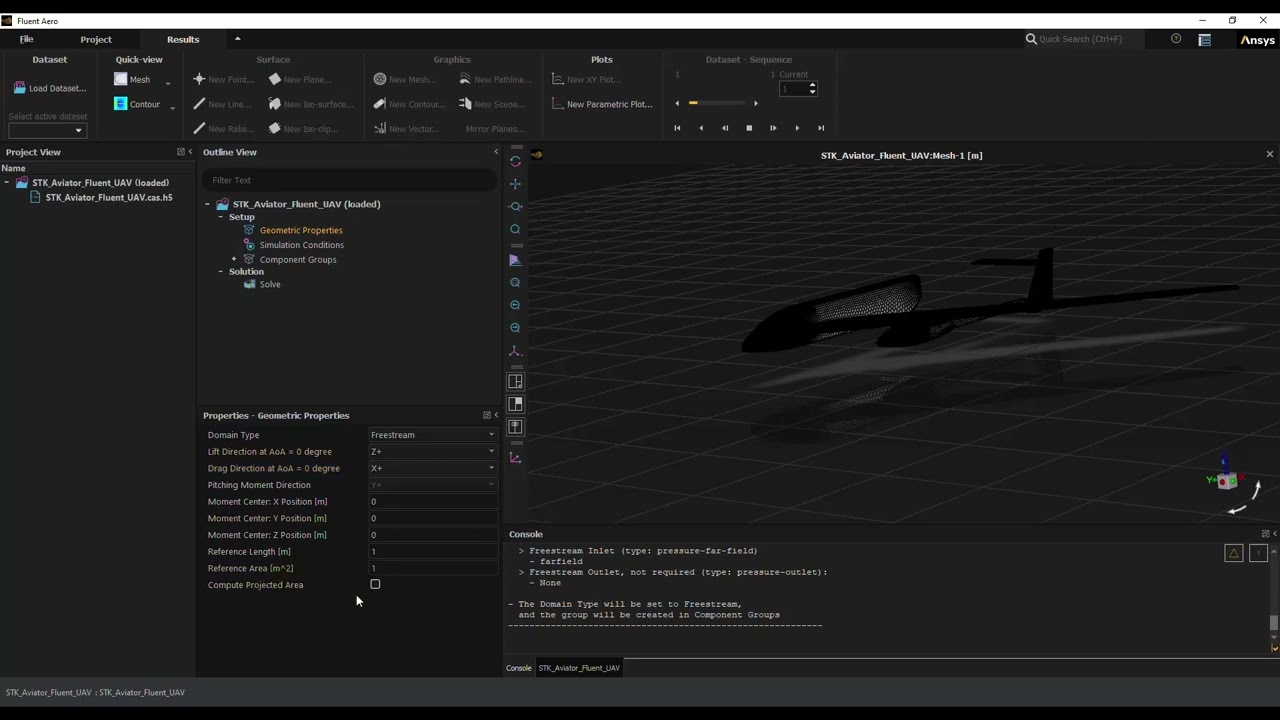Enable Compute Projected Area checkbox
The image size is (1280, 720).
click(375, 584)
